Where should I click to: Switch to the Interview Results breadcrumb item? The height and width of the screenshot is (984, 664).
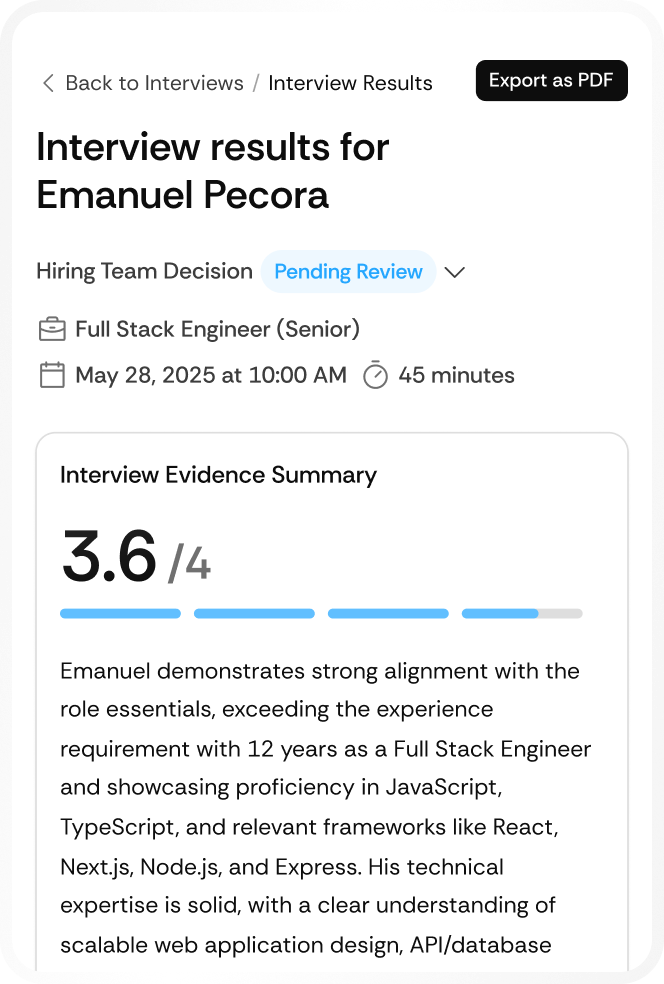click(350, 83)
